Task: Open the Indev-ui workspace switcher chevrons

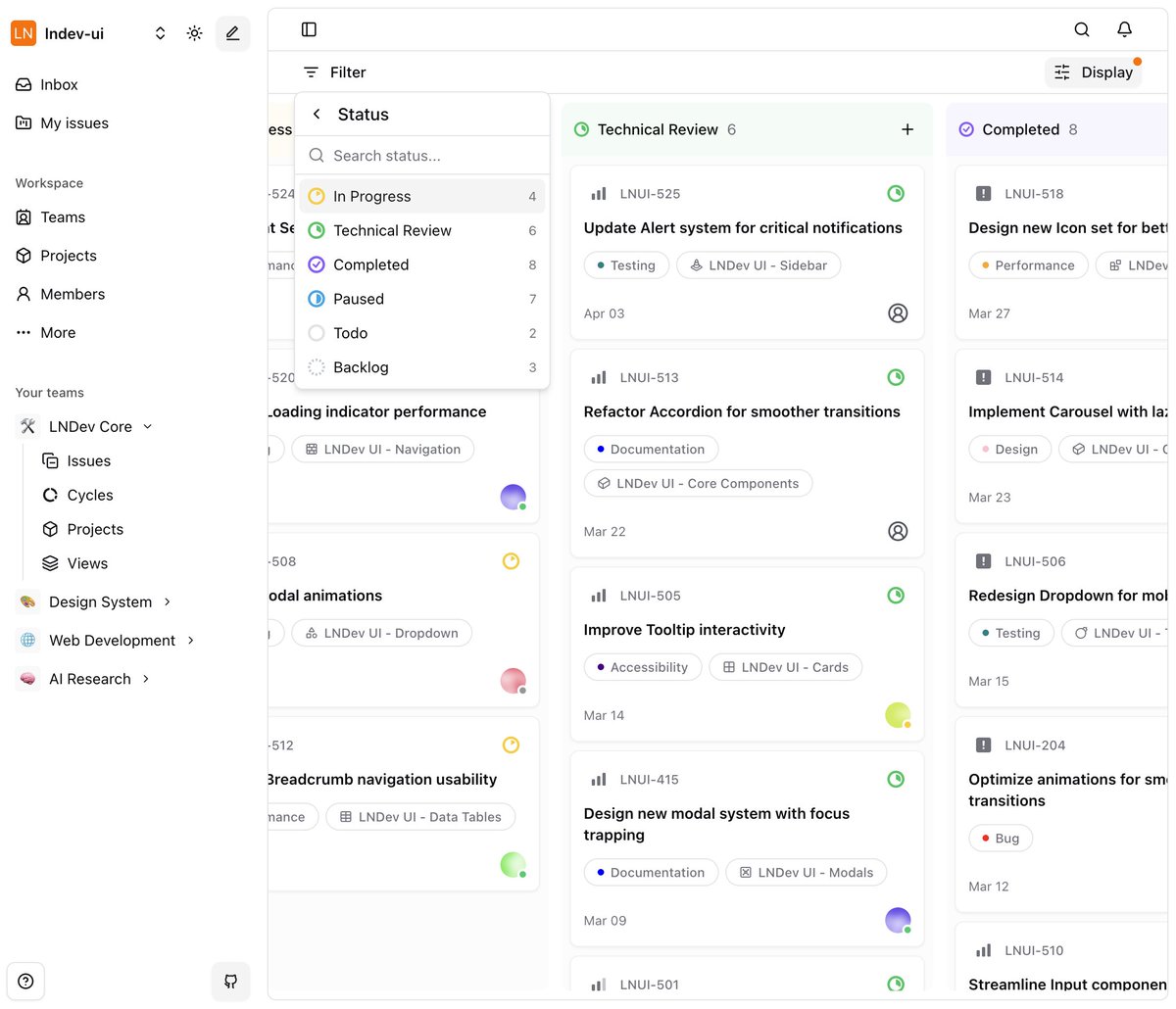Action: click(160, 33)
